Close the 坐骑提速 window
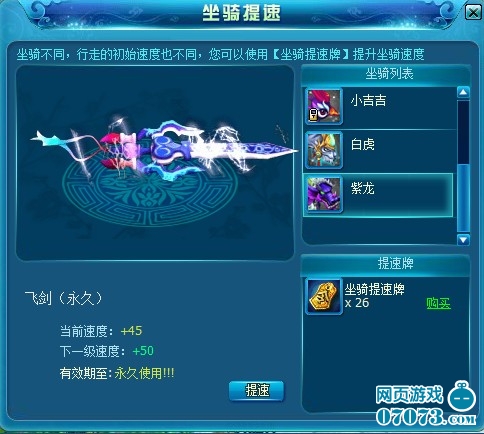Viewport: 484px width, 434px height. (473, 12)
